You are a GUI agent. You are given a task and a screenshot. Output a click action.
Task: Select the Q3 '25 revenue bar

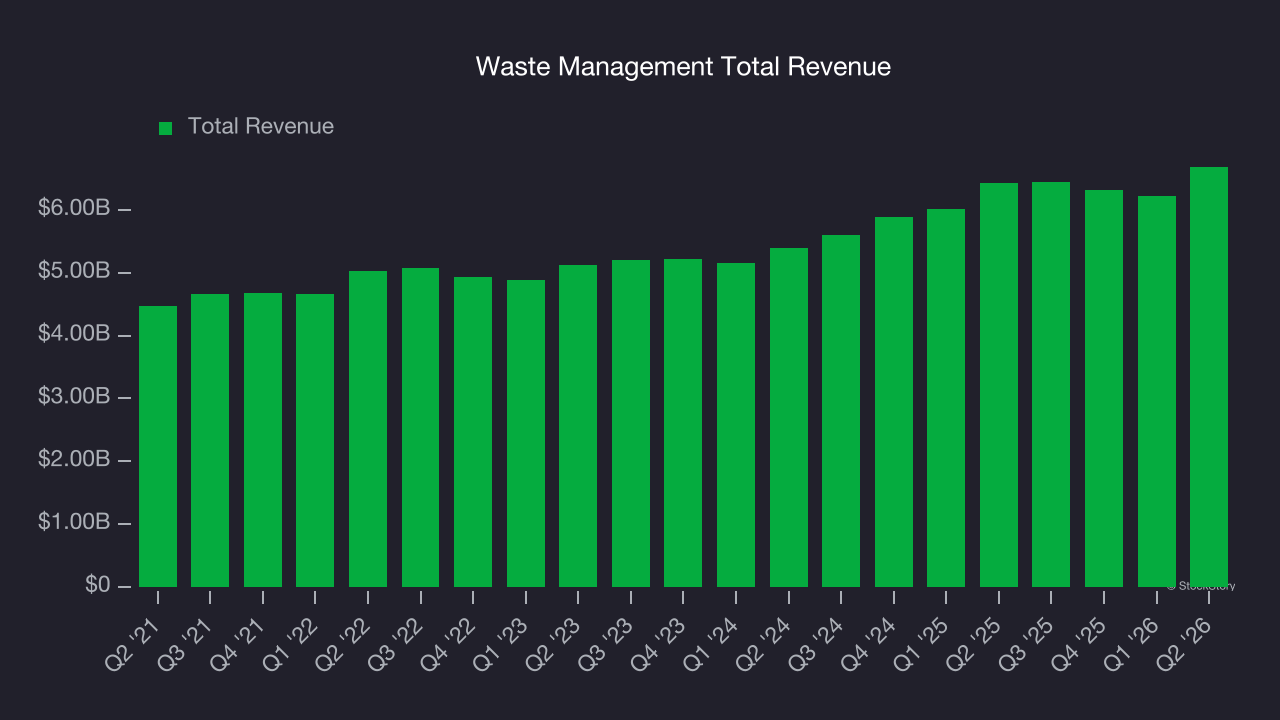pos(1051,384)
